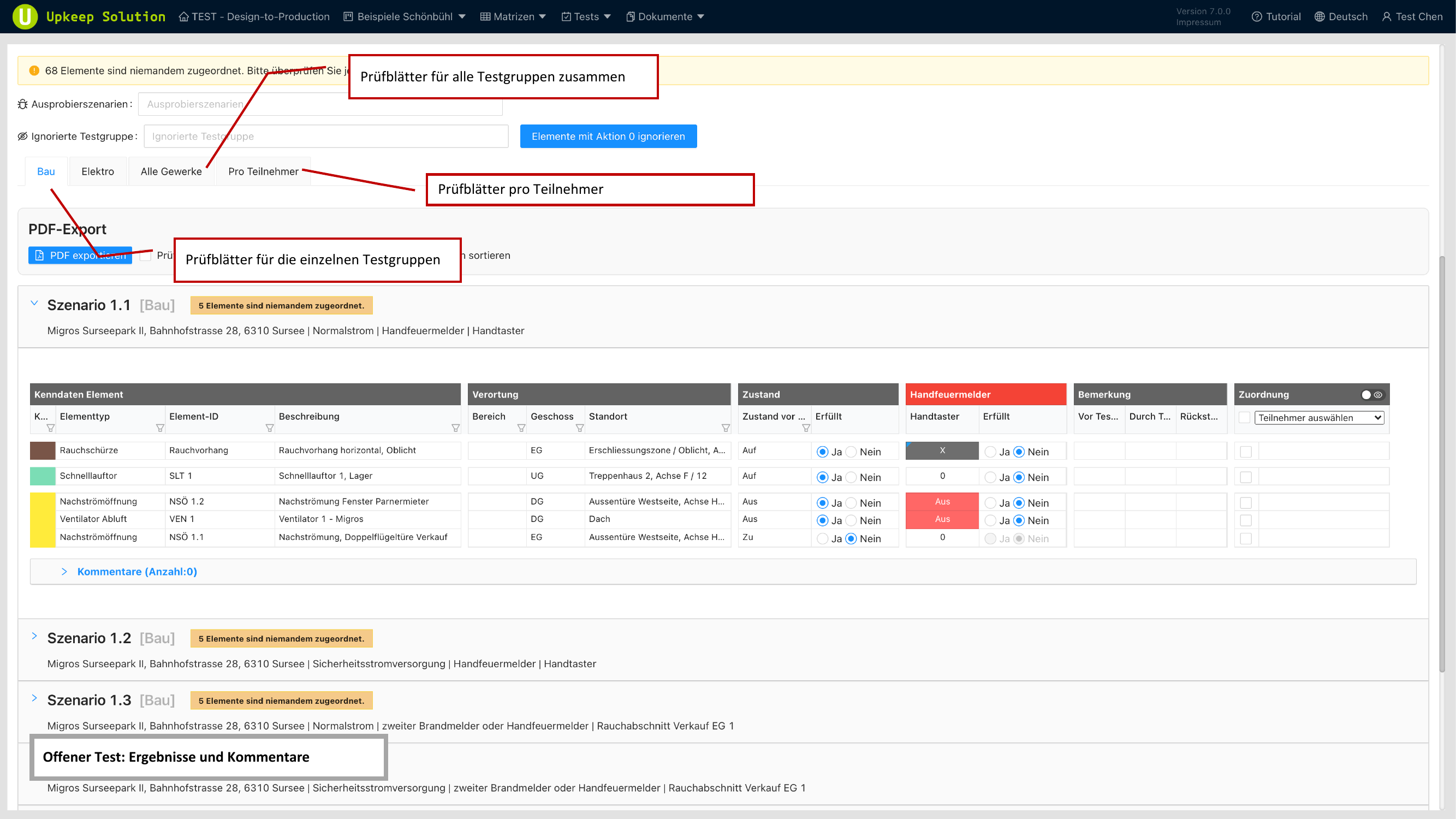Open the Test Chen user profile
Viewport: 1456px width, 819px height.
[x=1412, y=16]
